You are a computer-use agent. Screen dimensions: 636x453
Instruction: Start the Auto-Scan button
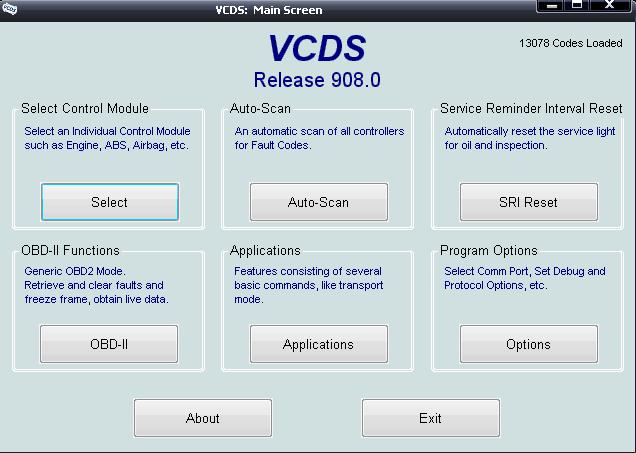(319, 202)
